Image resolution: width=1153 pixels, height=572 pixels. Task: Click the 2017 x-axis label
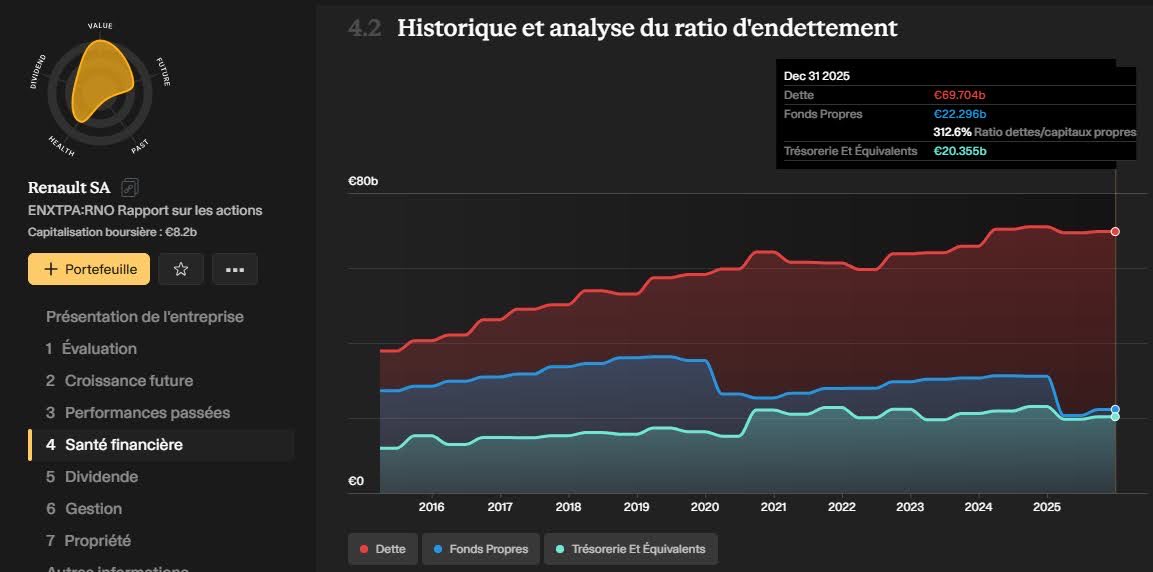click(500, 507)
